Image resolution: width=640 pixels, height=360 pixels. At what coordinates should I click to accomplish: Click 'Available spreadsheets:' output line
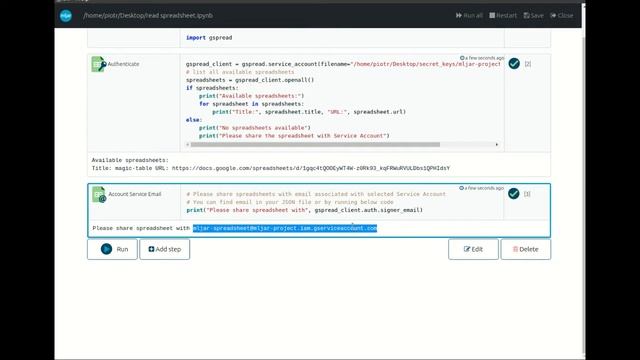(130, 160)
